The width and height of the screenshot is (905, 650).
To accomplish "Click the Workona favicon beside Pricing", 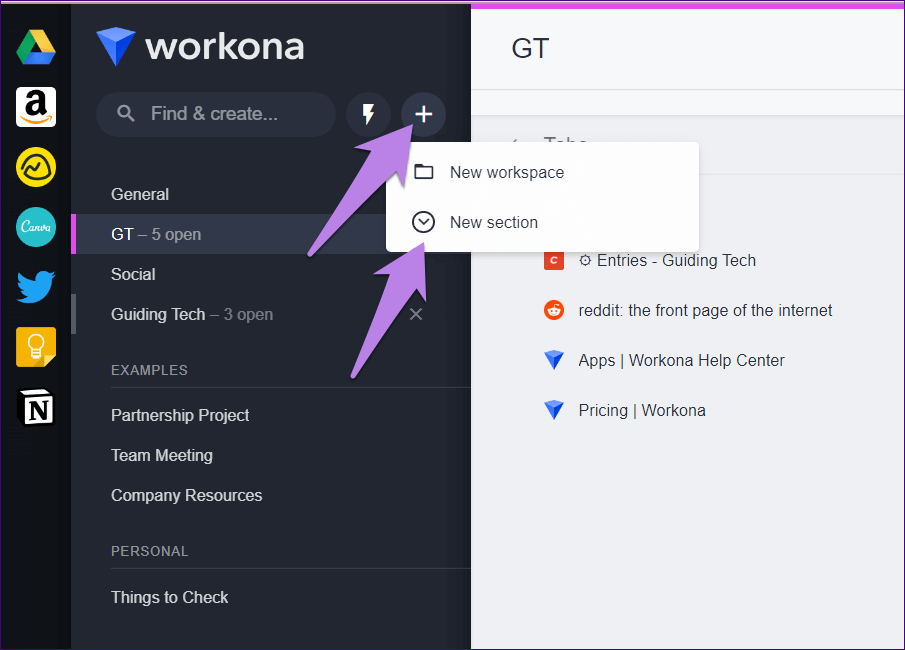I will (554, 410).
